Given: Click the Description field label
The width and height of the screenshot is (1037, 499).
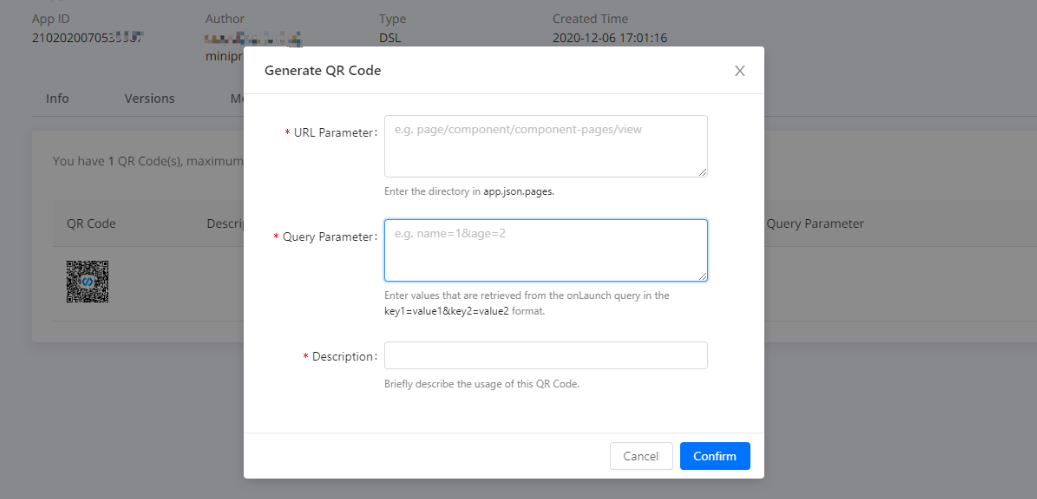Looking at the screenshot, I should pyautogui.click(x=341, y=357).
